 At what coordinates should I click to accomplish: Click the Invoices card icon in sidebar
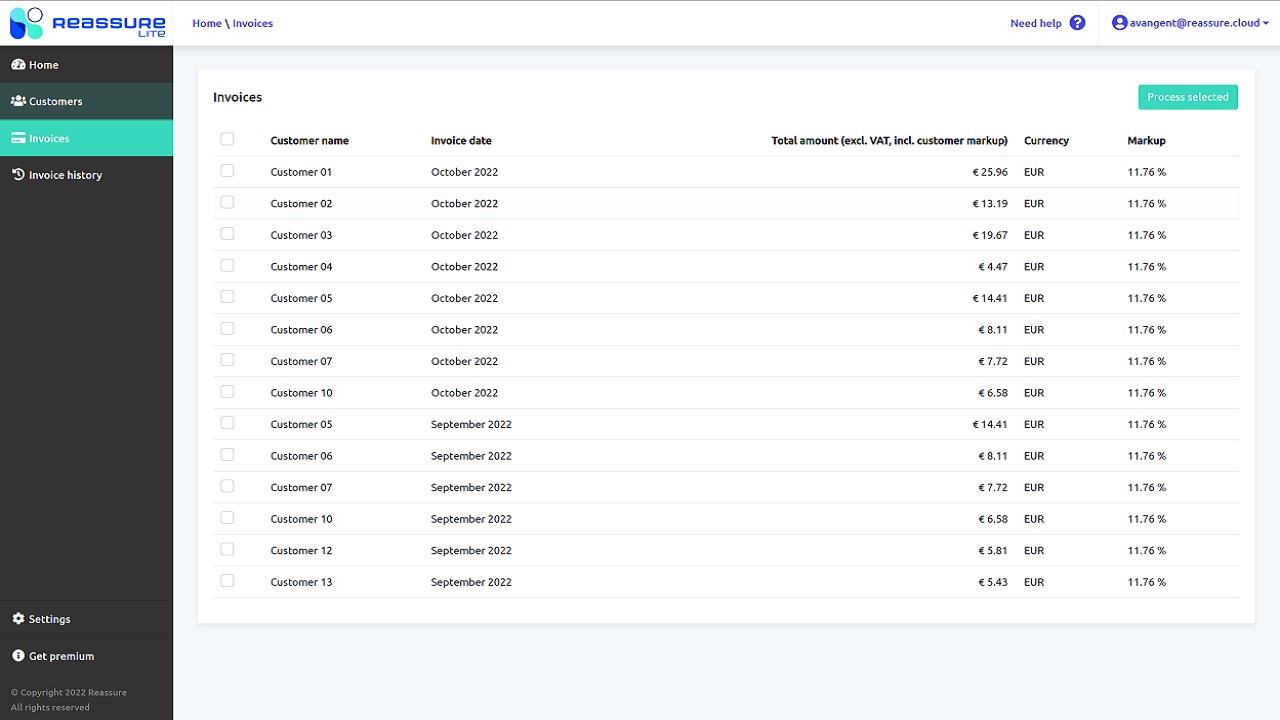tap(18, 139)
